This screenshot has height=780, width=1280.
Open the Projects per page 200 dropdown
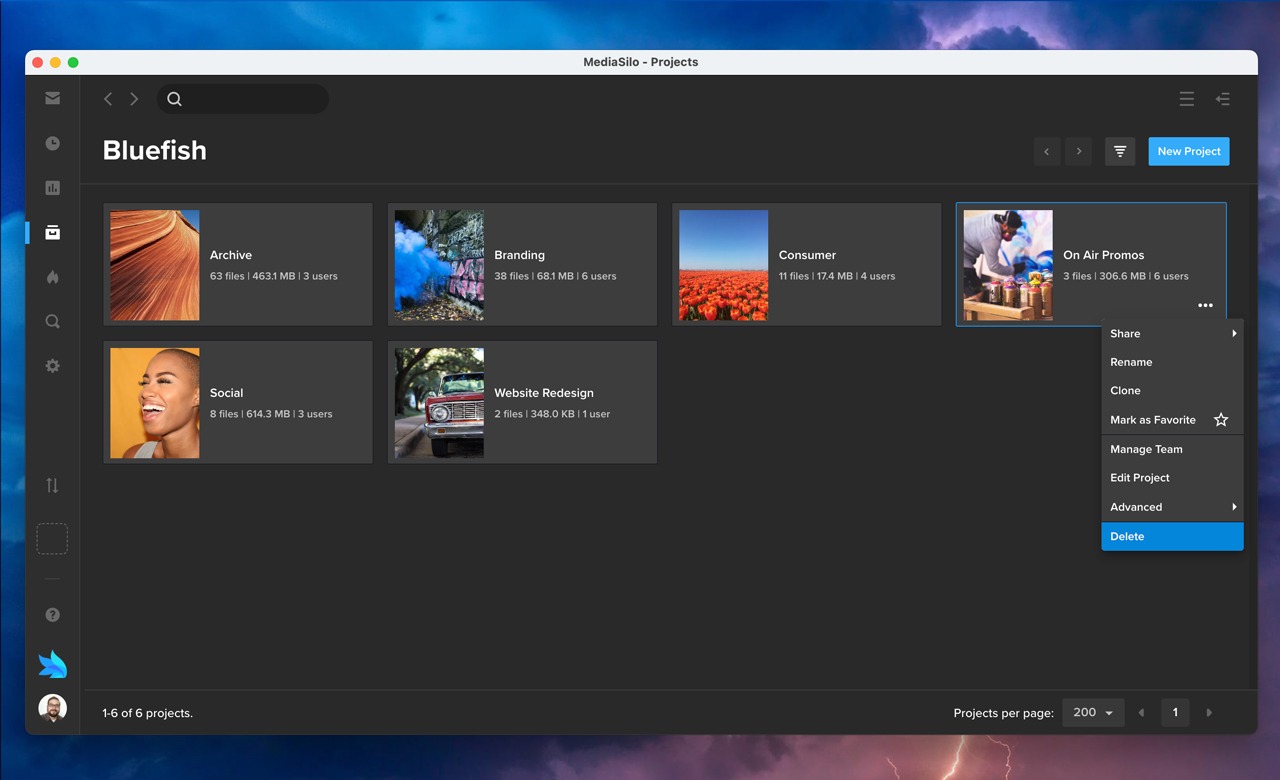point(1093,713)
